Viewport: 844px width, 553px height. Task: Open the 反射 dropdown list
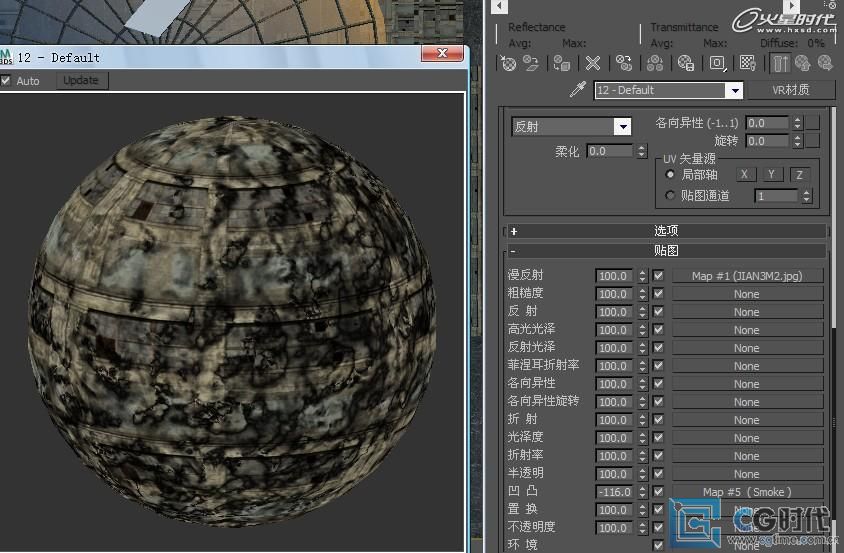tap(570, 127)
